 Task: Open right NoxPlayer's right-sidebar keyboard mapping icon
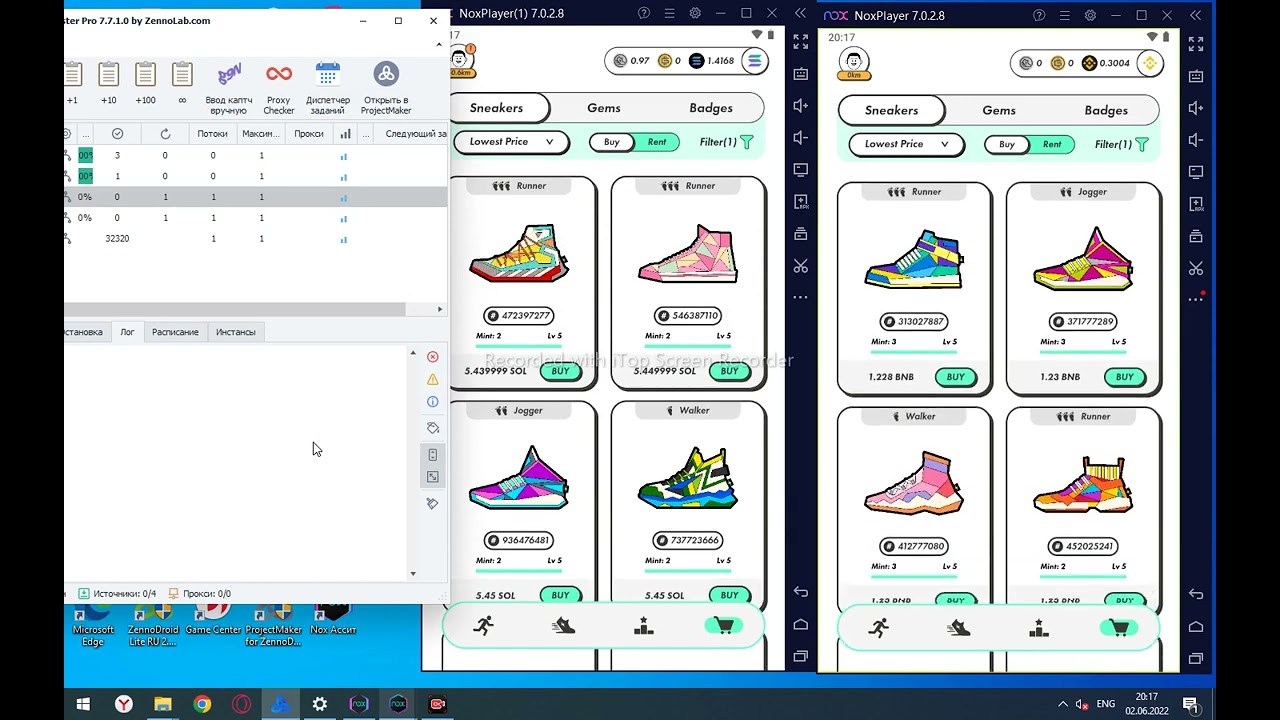point(1196,75)
